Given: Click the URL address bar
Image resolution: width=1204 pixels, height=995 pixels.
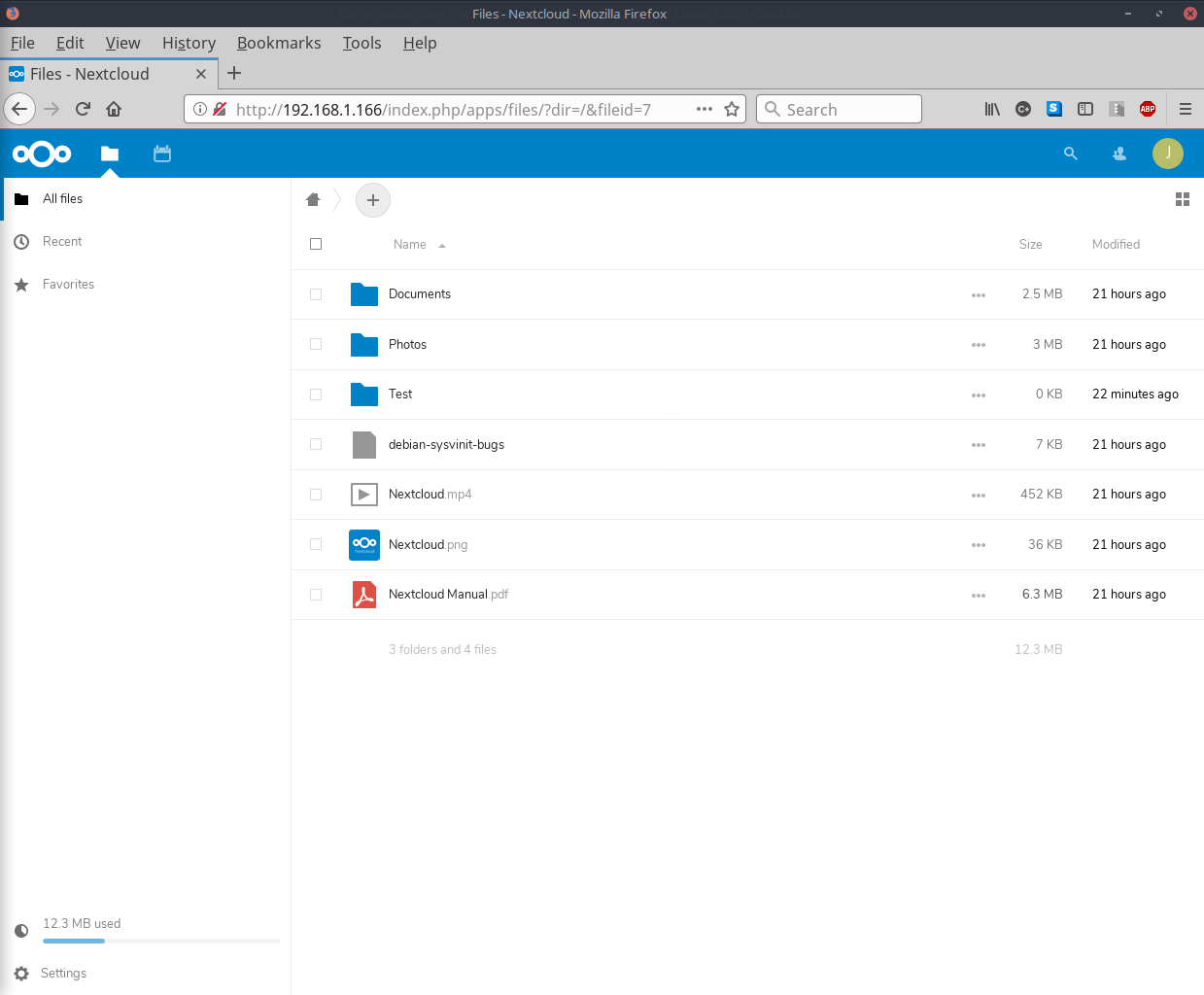Looking at the screenshot, I should point(464,109).
